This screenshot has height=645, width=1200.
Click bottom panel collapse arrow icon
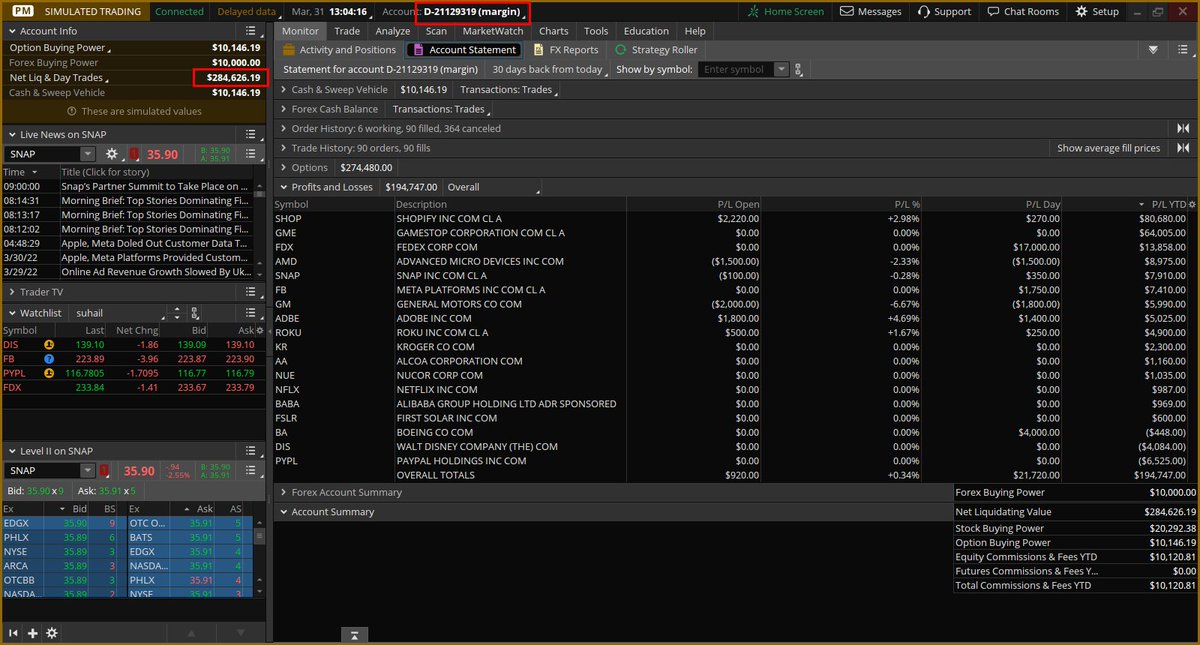pos(353,634)
